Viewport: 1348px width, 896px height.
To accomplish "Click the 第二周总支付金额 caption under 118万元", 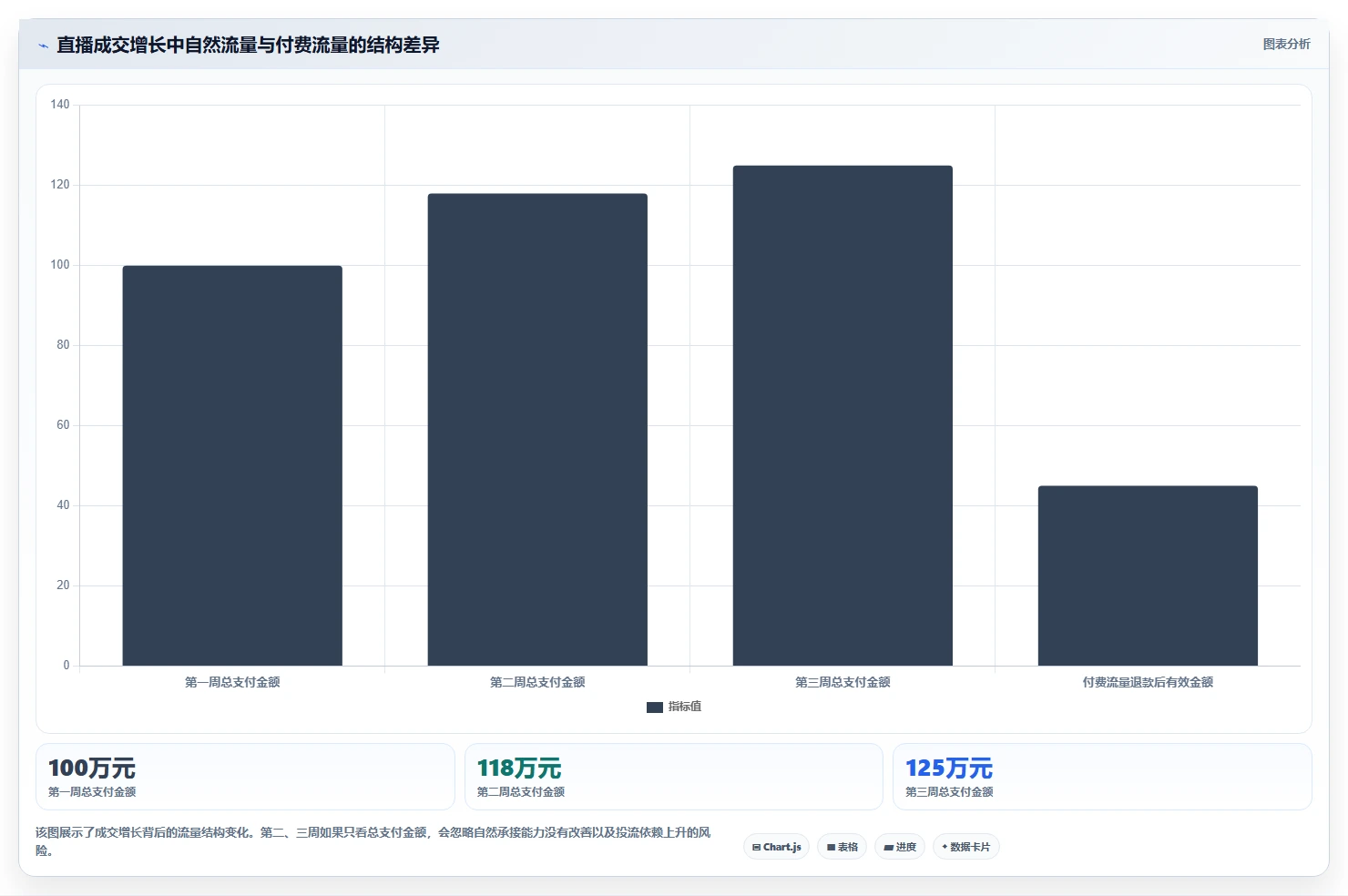I will (521, 792).
